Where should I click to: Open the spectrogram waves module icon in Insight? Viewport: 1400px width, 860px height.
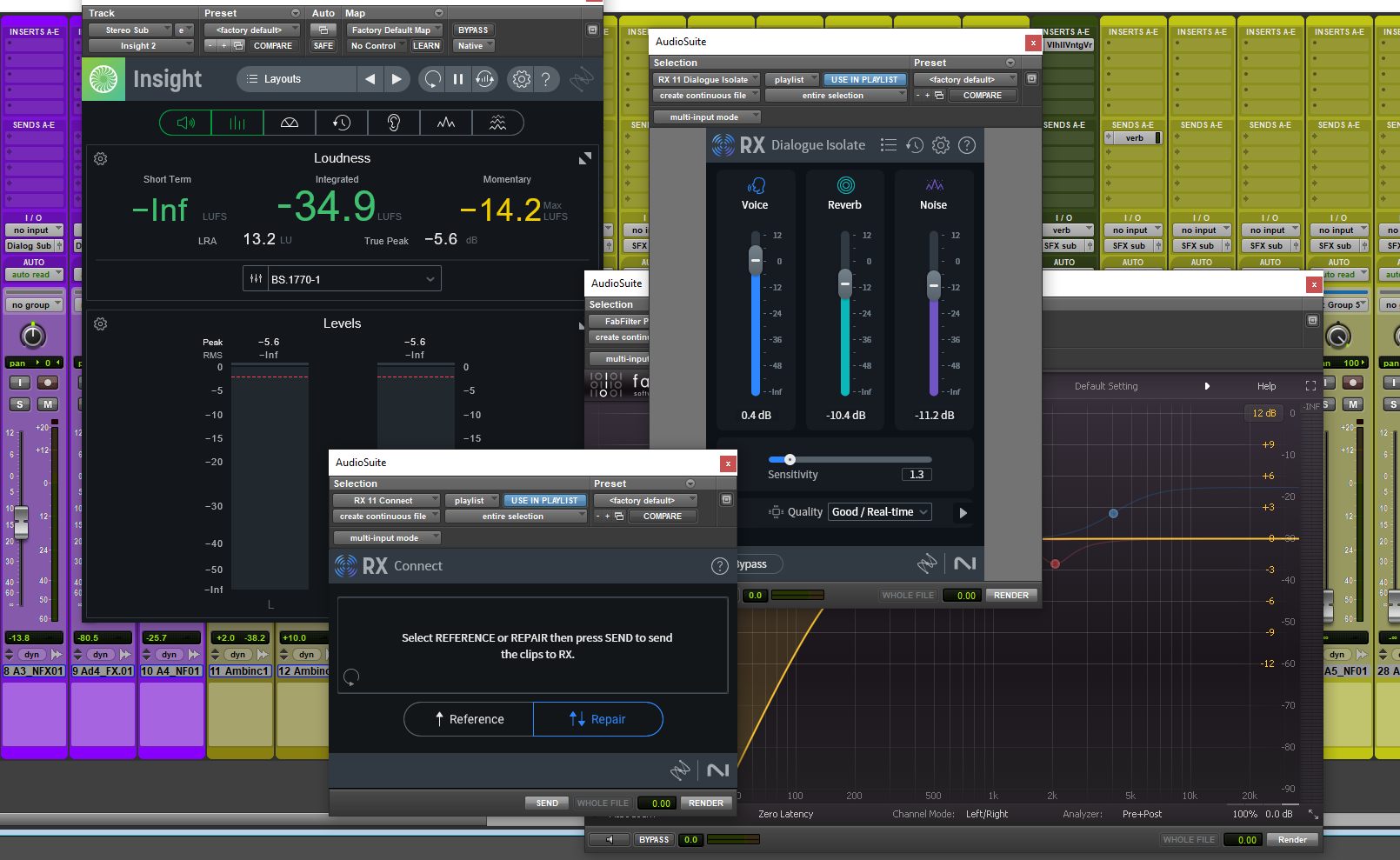(x=497, y=123)
